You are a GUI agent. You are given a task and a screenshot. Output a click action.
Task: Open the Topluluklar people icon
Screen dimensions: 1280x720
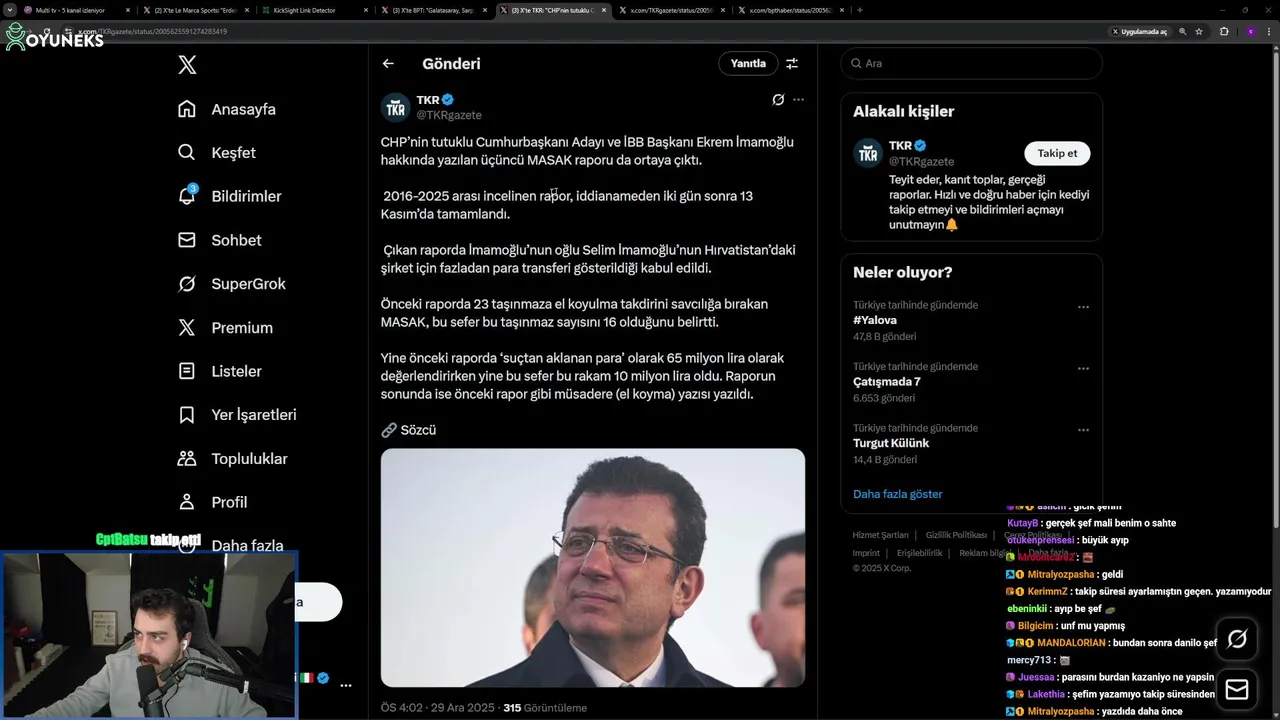187,459
